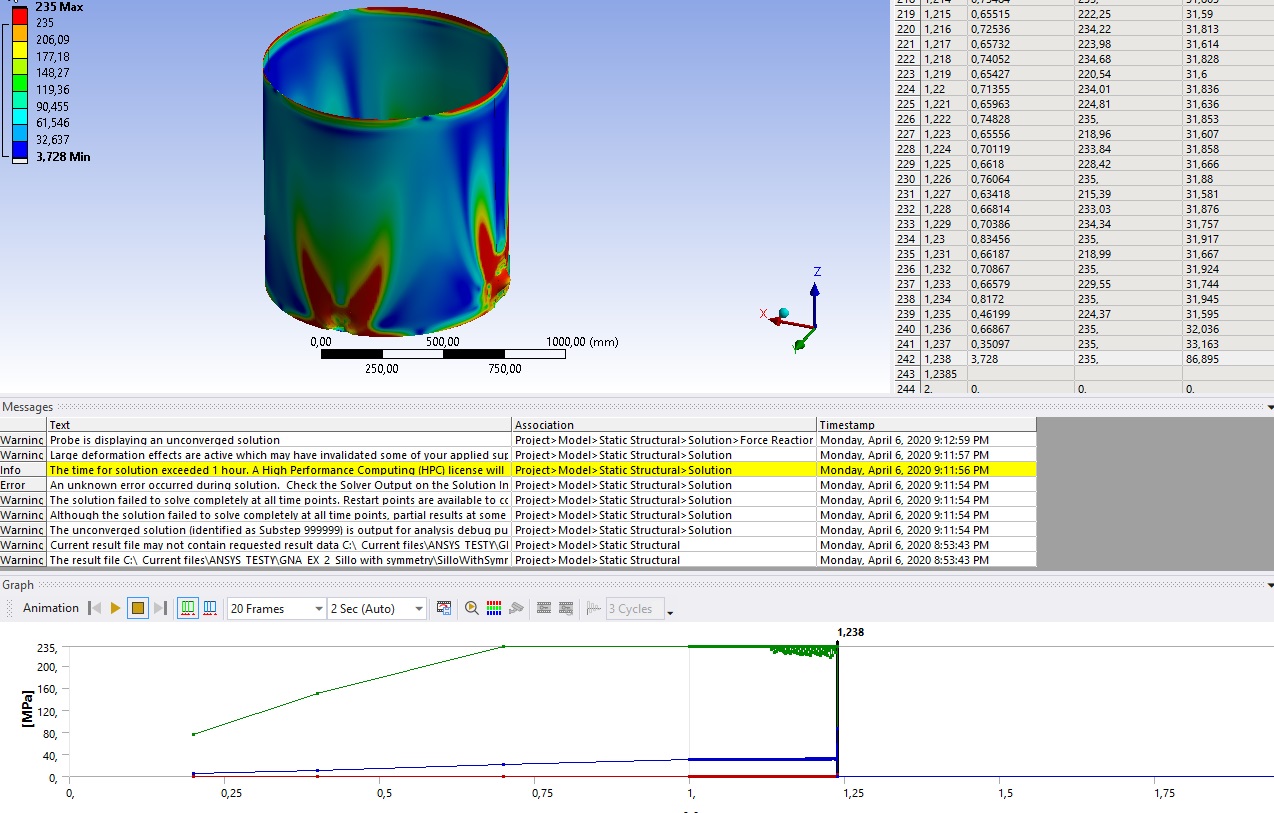
Task: Open the 20 Frames dropdown
Action: pos(276,608)
